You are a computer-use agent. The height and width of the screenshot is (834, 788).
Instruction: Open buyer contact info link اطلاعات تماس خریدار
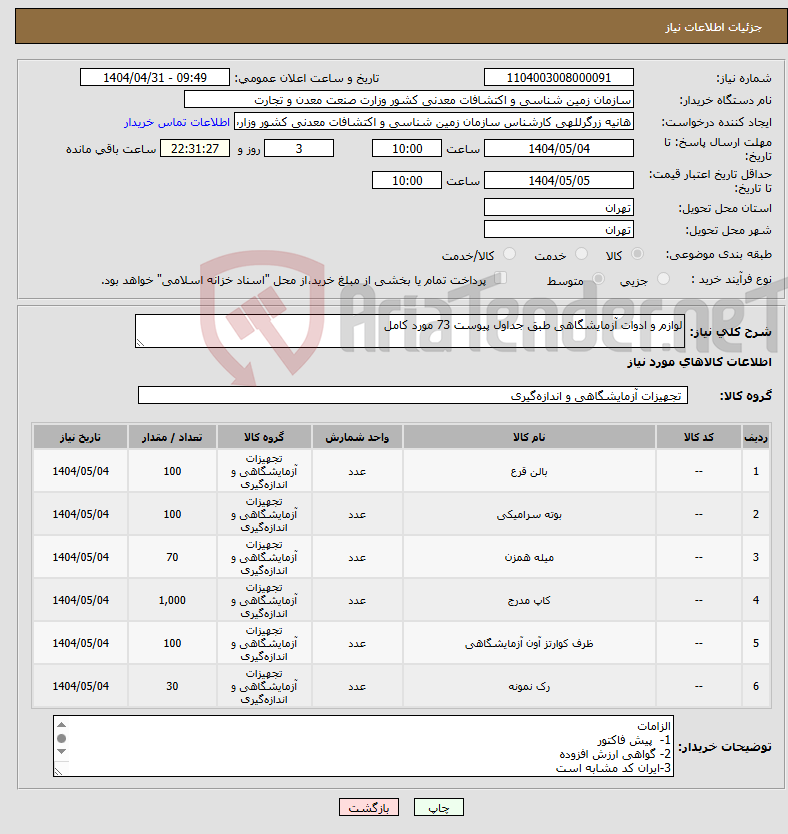tap(177, 122)
